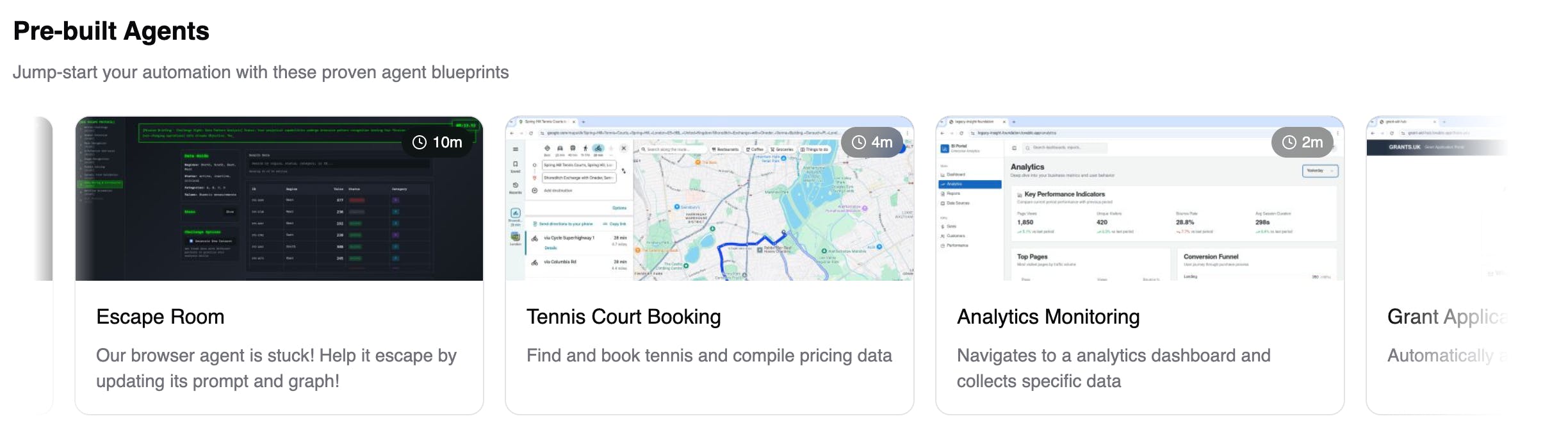Click the swap destinations arrows in the map preview
This screenshot has height=432, width=1568.
point(623,171)
